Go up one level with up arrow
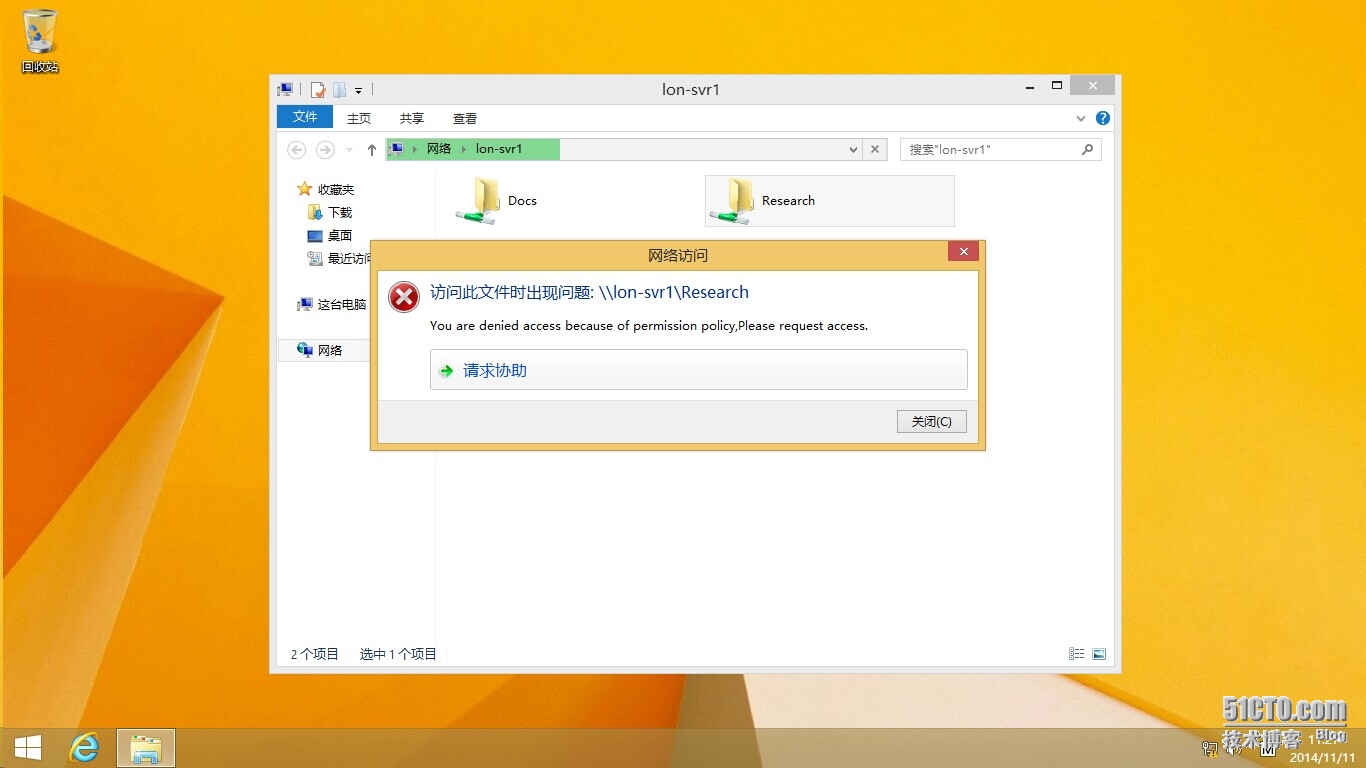The image size is (1366, 768). coord(372,149)
